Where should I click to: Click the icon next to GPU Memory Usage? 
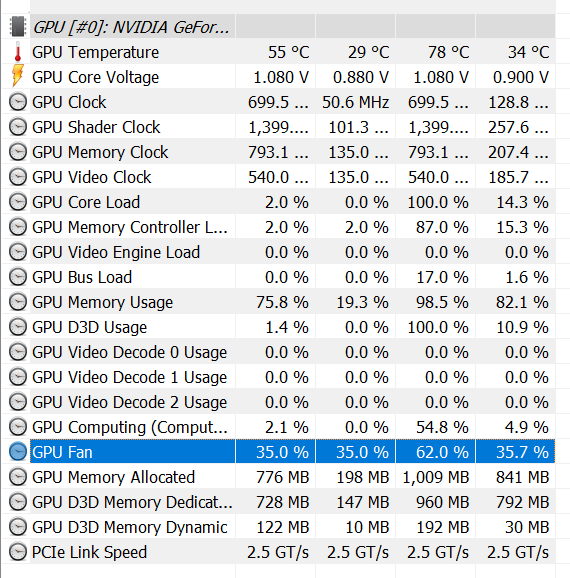click(x=18, y=302)
